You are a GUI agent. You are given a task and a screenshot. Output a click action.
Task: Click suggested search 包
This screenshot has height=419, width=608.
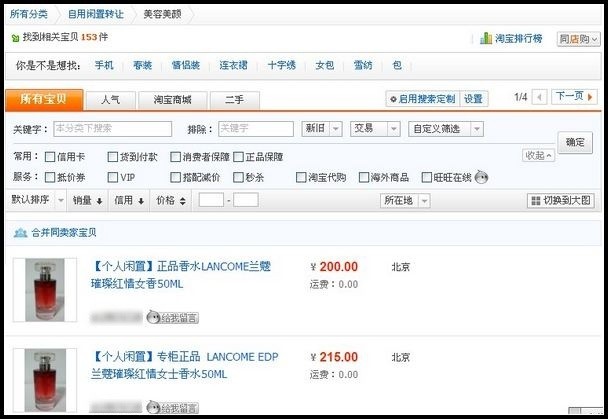tap(397, 65)
